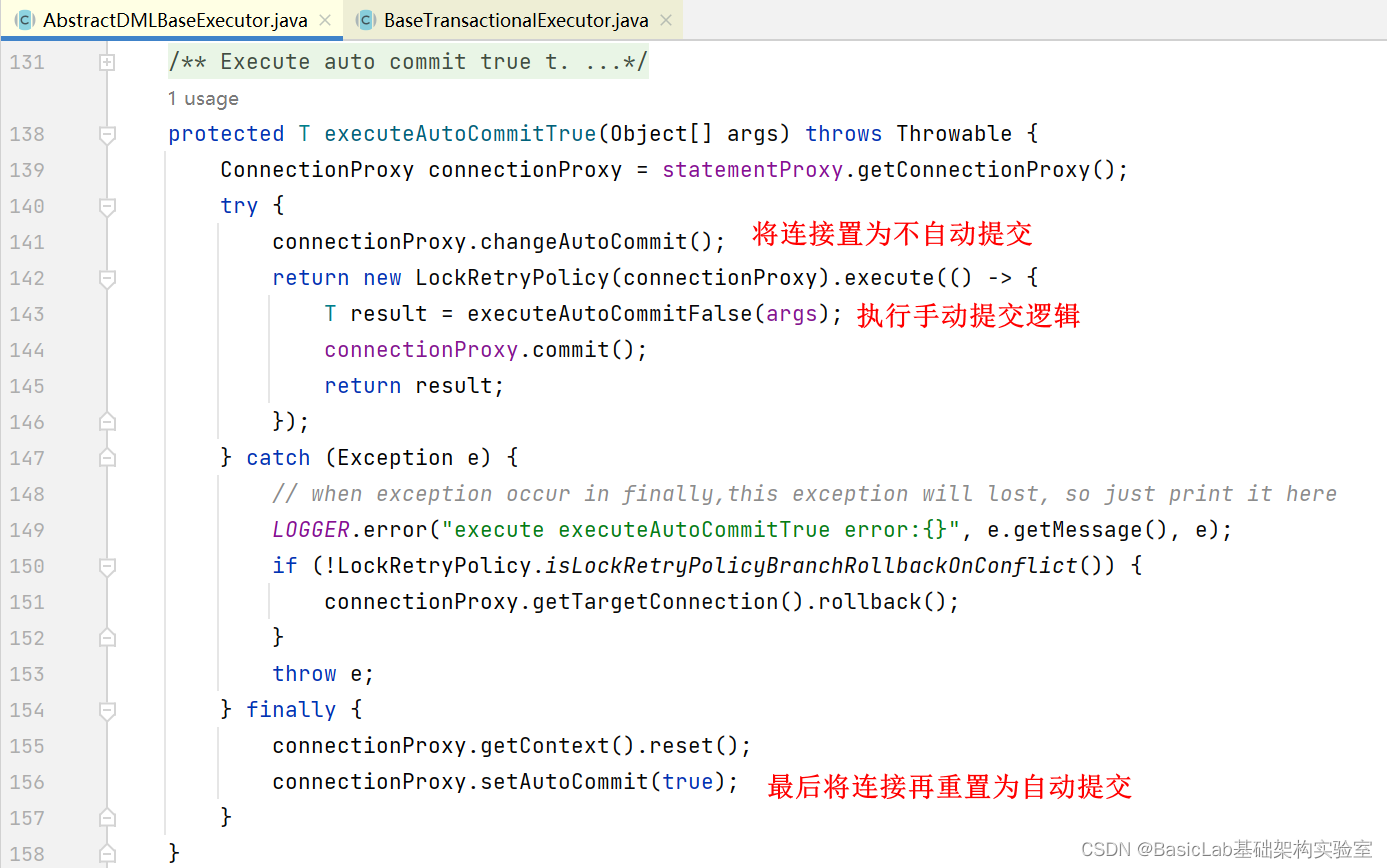
Task: Click 'statementProxy' field on line 139
Action: pos(753,170)
